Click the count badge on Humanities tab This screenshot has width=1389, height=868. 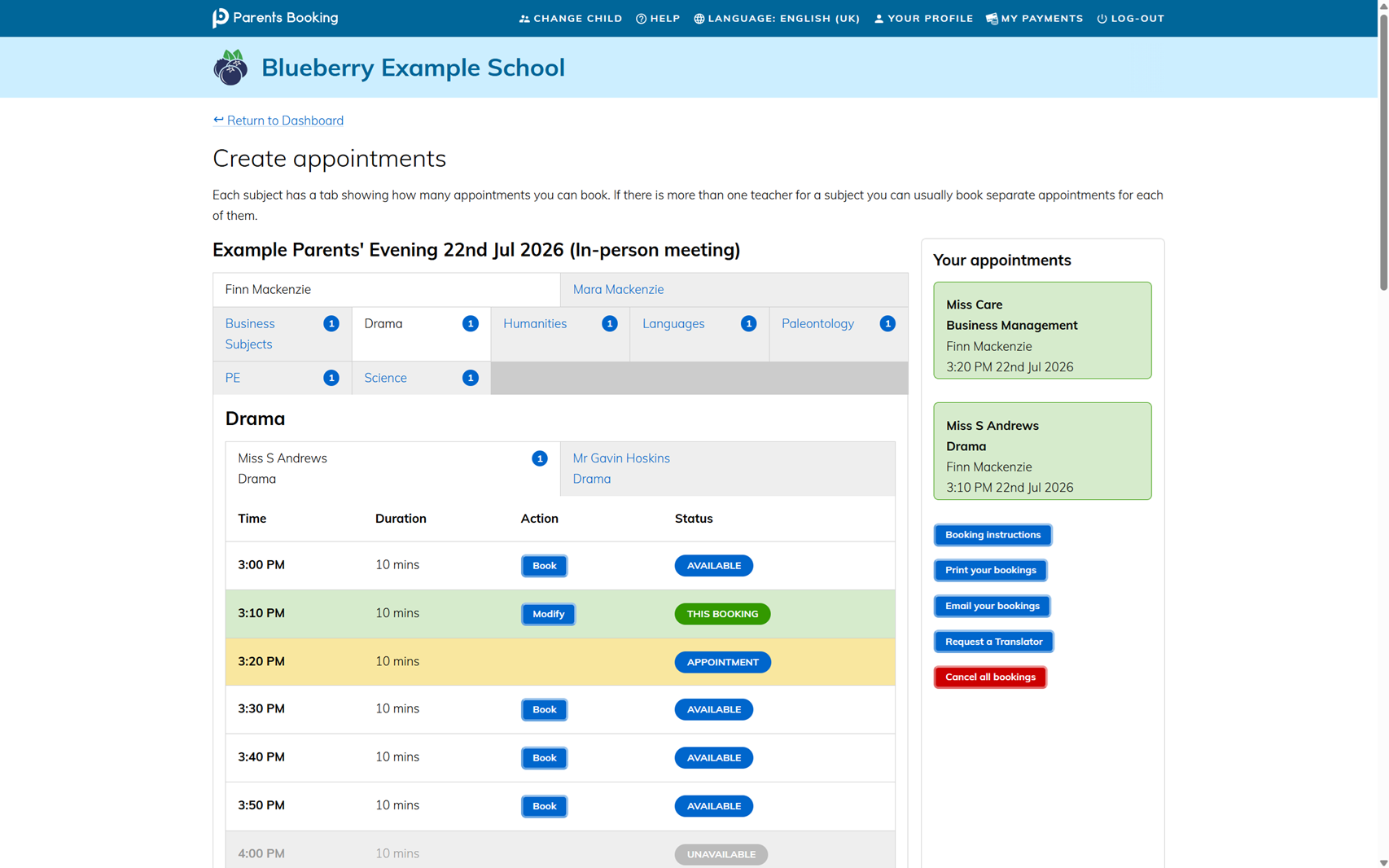pos(609,323)
